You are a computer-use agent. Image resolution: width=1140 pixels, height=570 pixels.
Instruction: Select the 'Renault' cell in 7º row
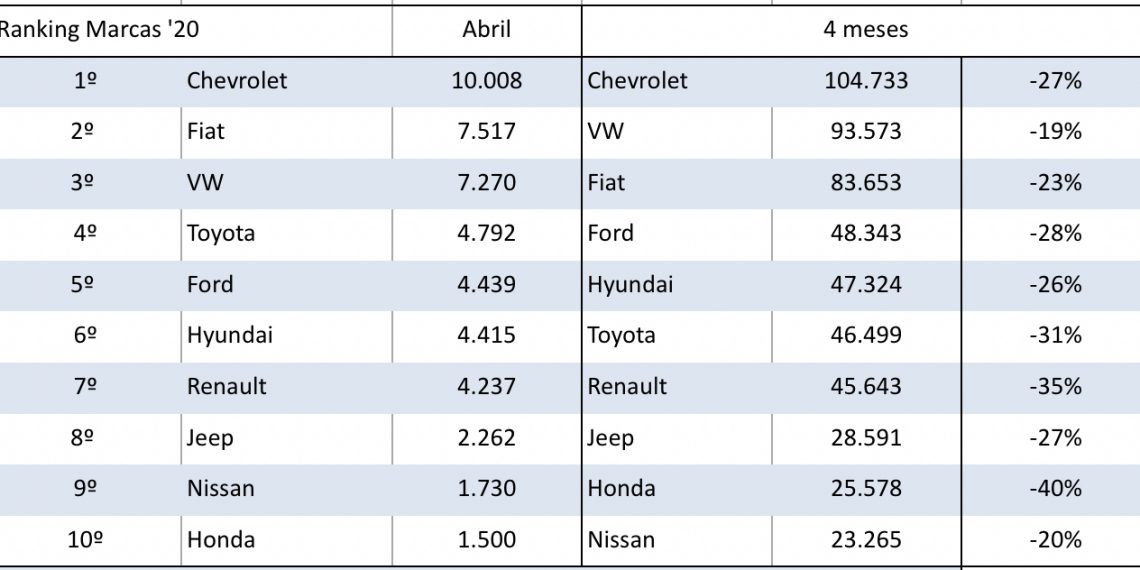(227, 387)
